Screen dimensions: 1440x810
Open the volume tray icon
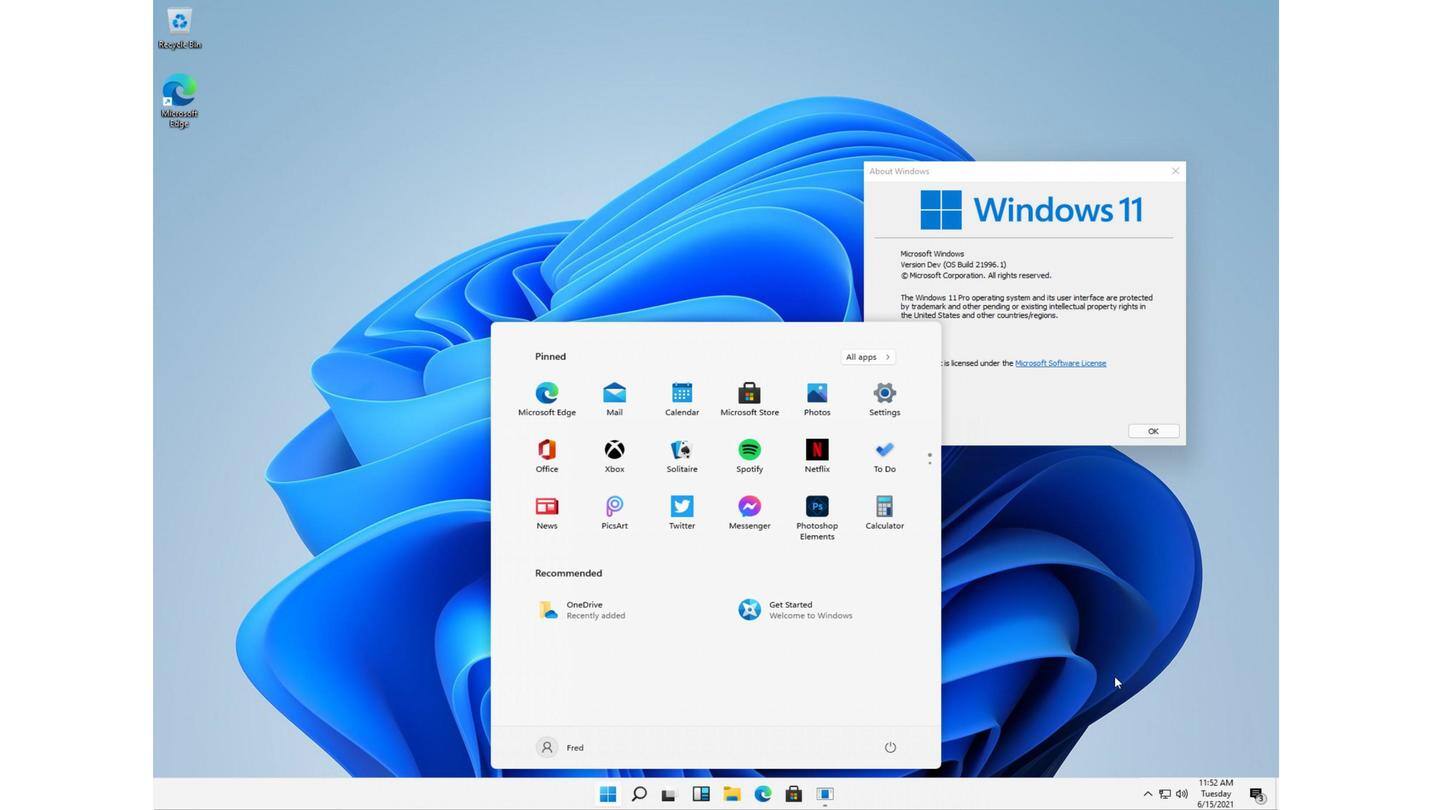[1182, 794]
